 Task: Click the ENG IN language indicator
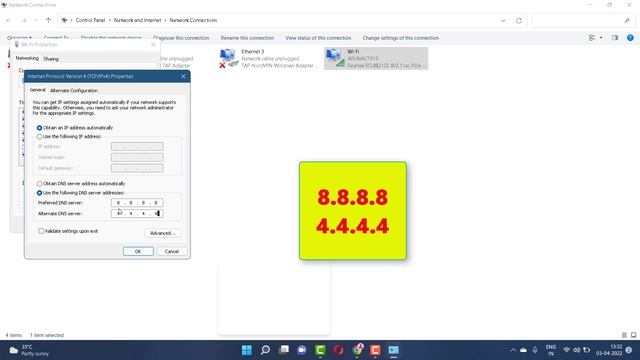tap(551, 350)
